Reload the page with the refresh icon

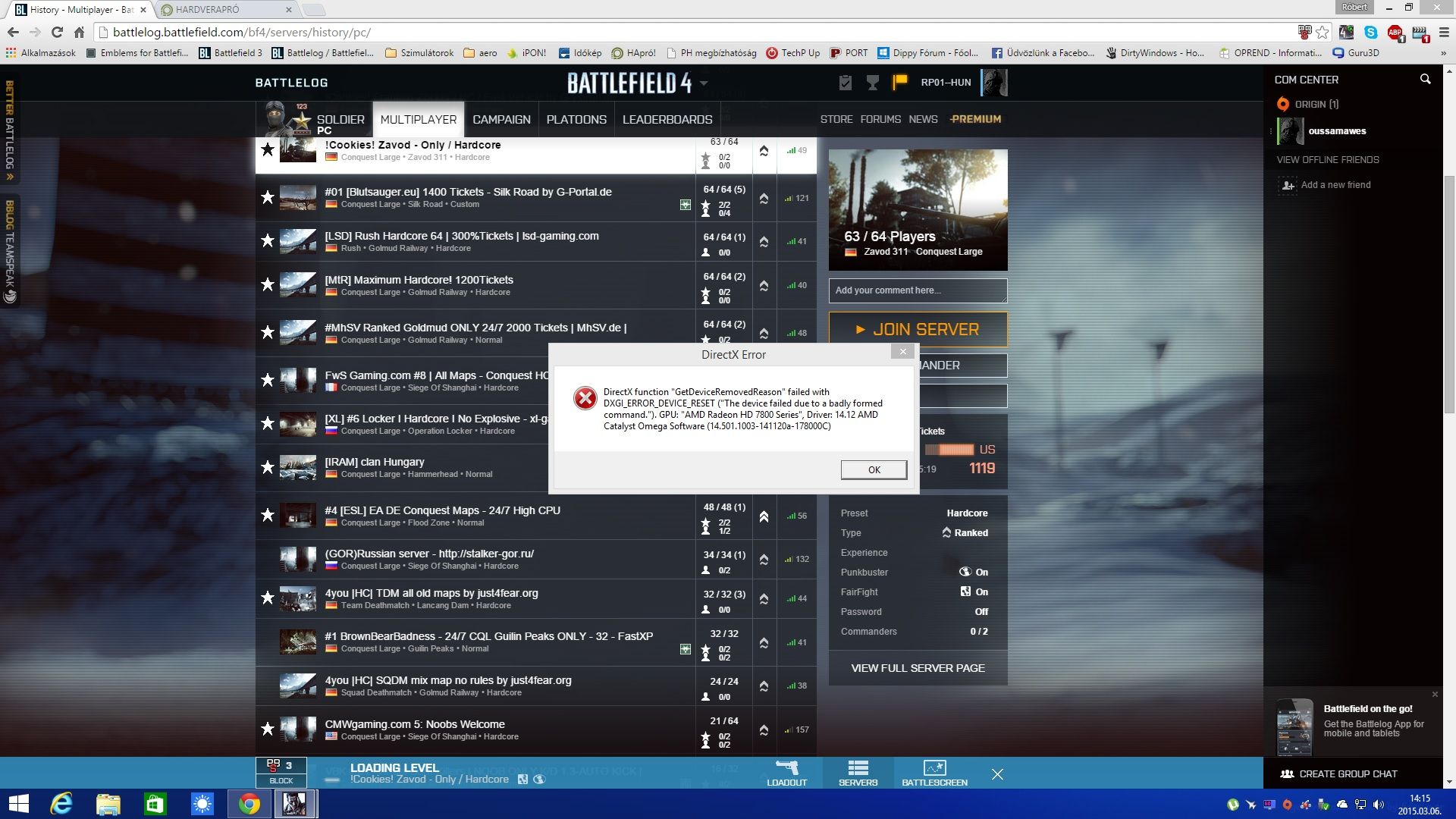pyautogui.click(x=57, y=32)
